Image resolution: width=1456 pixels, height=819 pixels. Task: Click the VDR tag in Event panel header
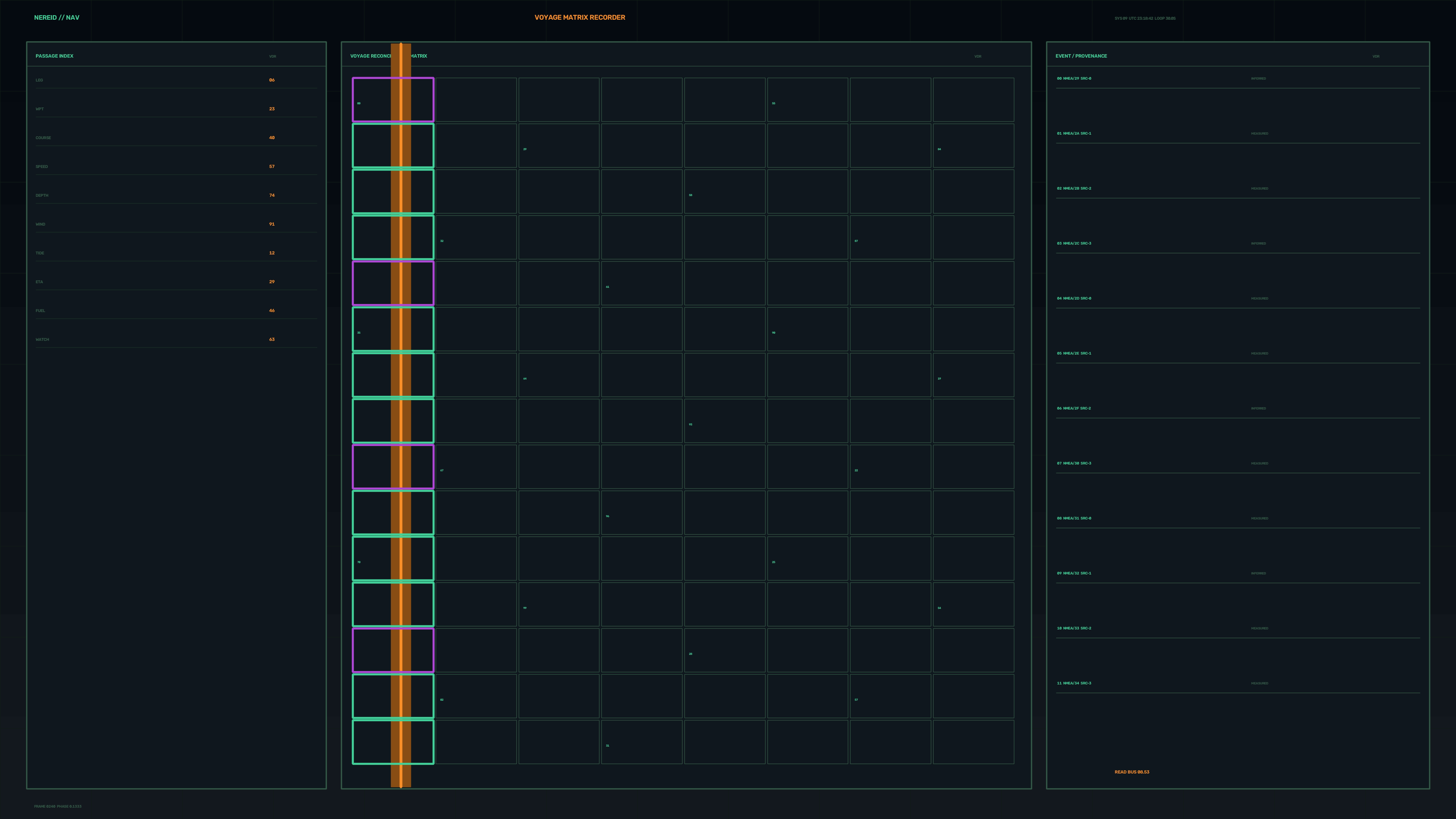click(1376, 56)
